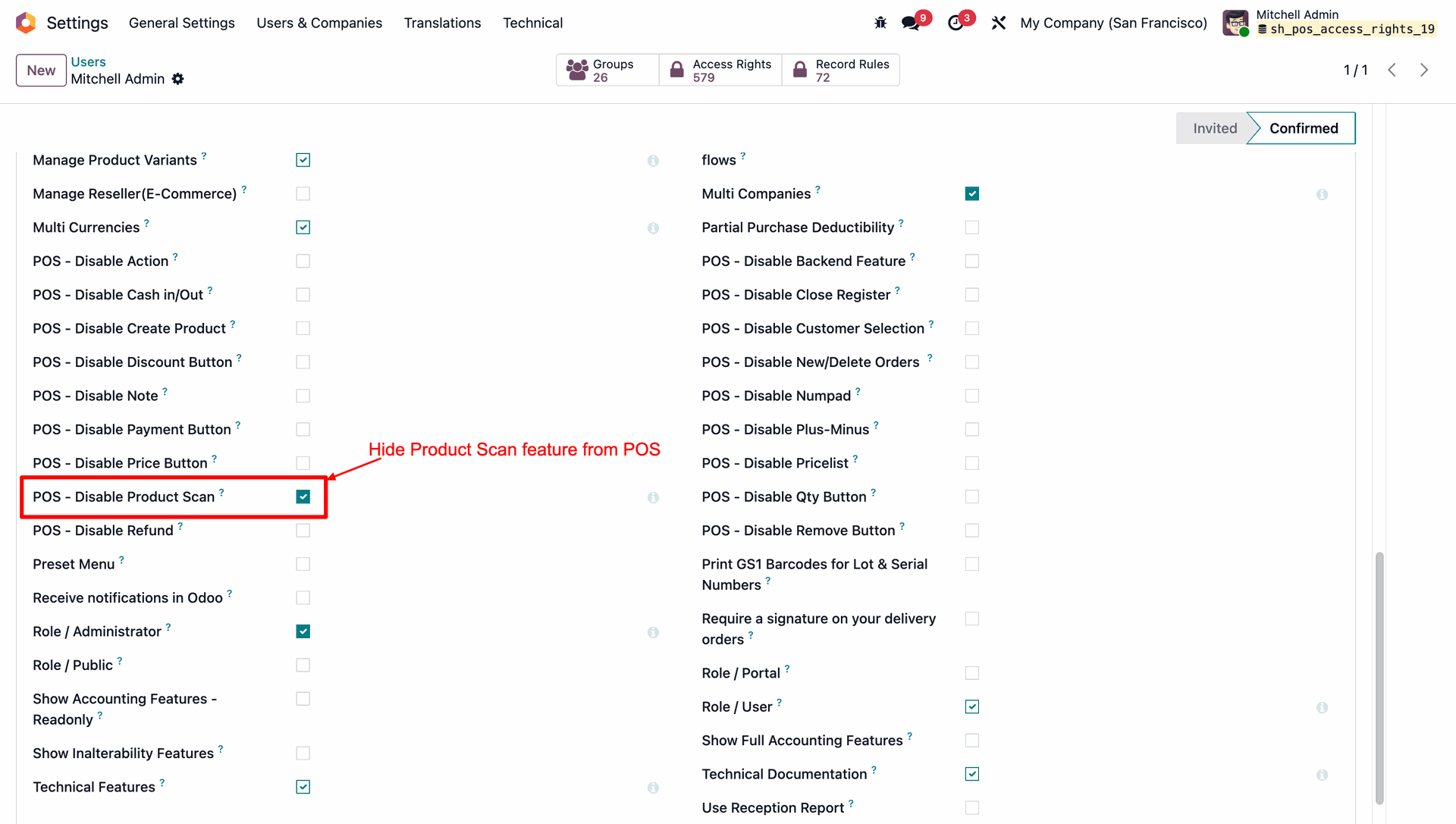Open the Translations menu

tap(442, 23)
